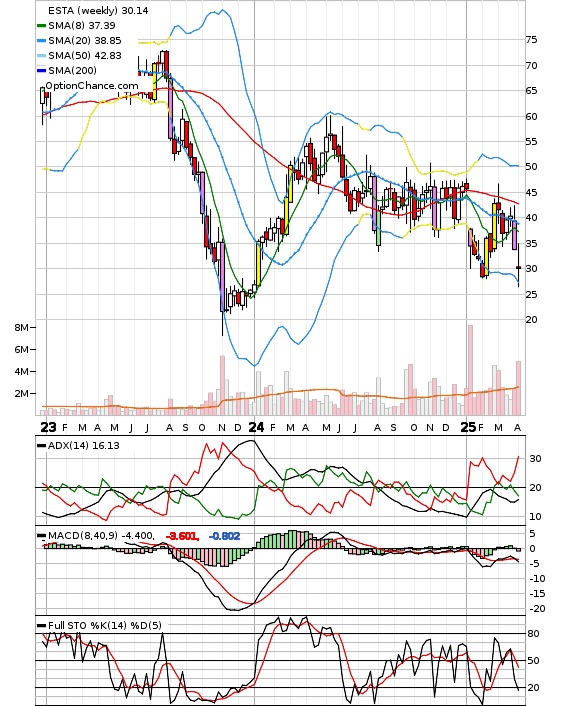The width and height of the screenshot is (566, 706).
Task: Click the 8M volume axis label
Action: coord(21,327)
